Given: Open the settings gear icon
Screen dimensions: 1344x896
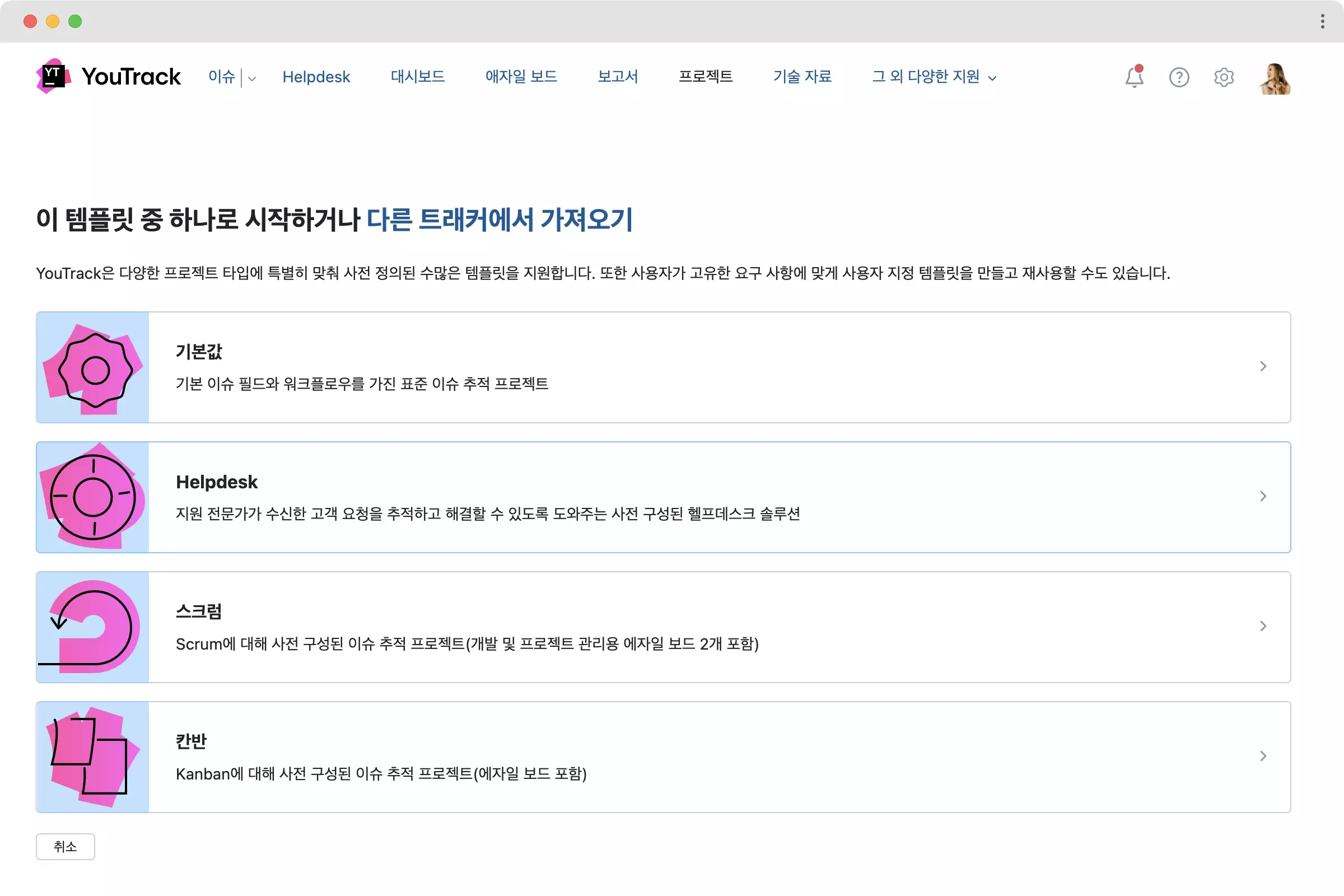Looking at the screenshot, I should tap(1224, 77).
